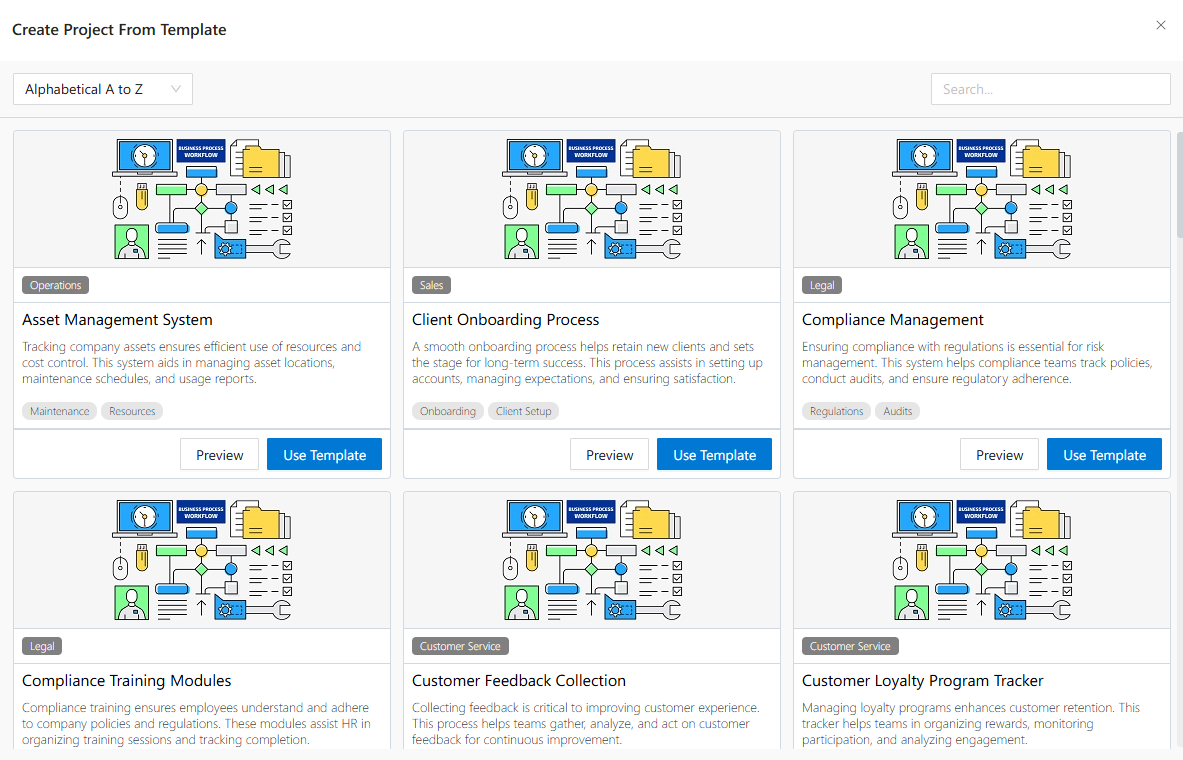Focus the template Search field
Screen dimensions: 1183x760
(x=1050, y=89)
